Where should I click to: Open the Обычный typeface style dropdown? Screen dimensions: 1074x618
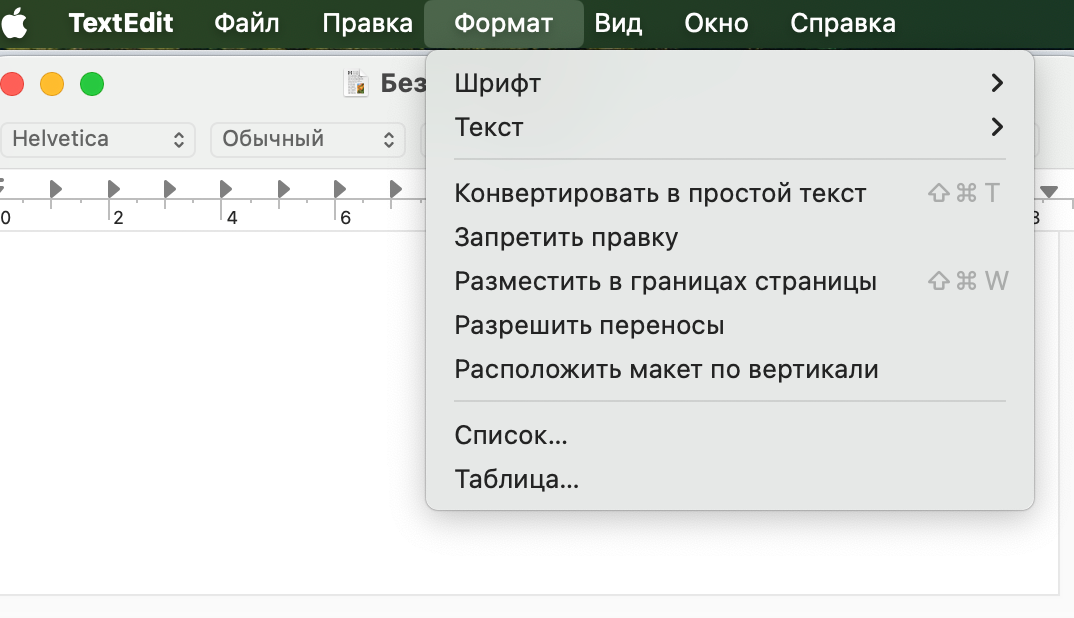coord(307,140)
